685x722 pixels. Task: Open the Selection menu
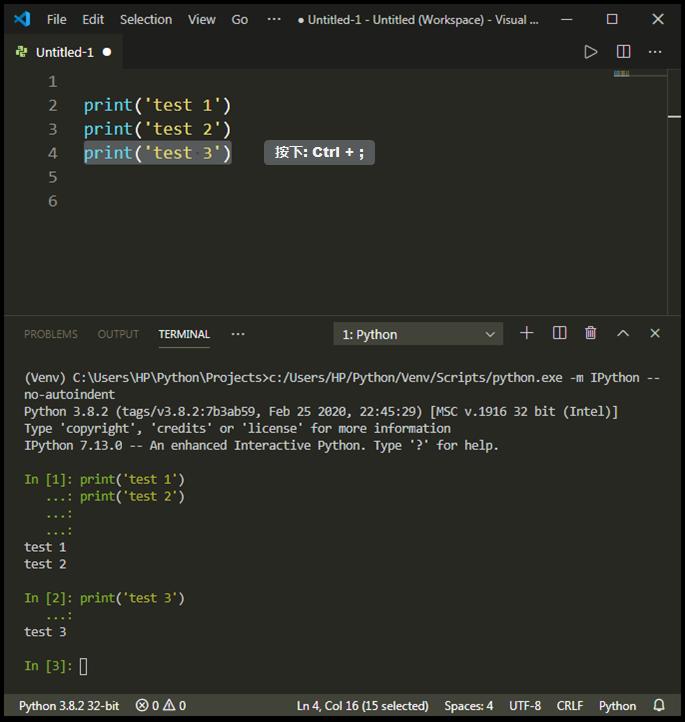pyautogui.click(x=146, y=19)
